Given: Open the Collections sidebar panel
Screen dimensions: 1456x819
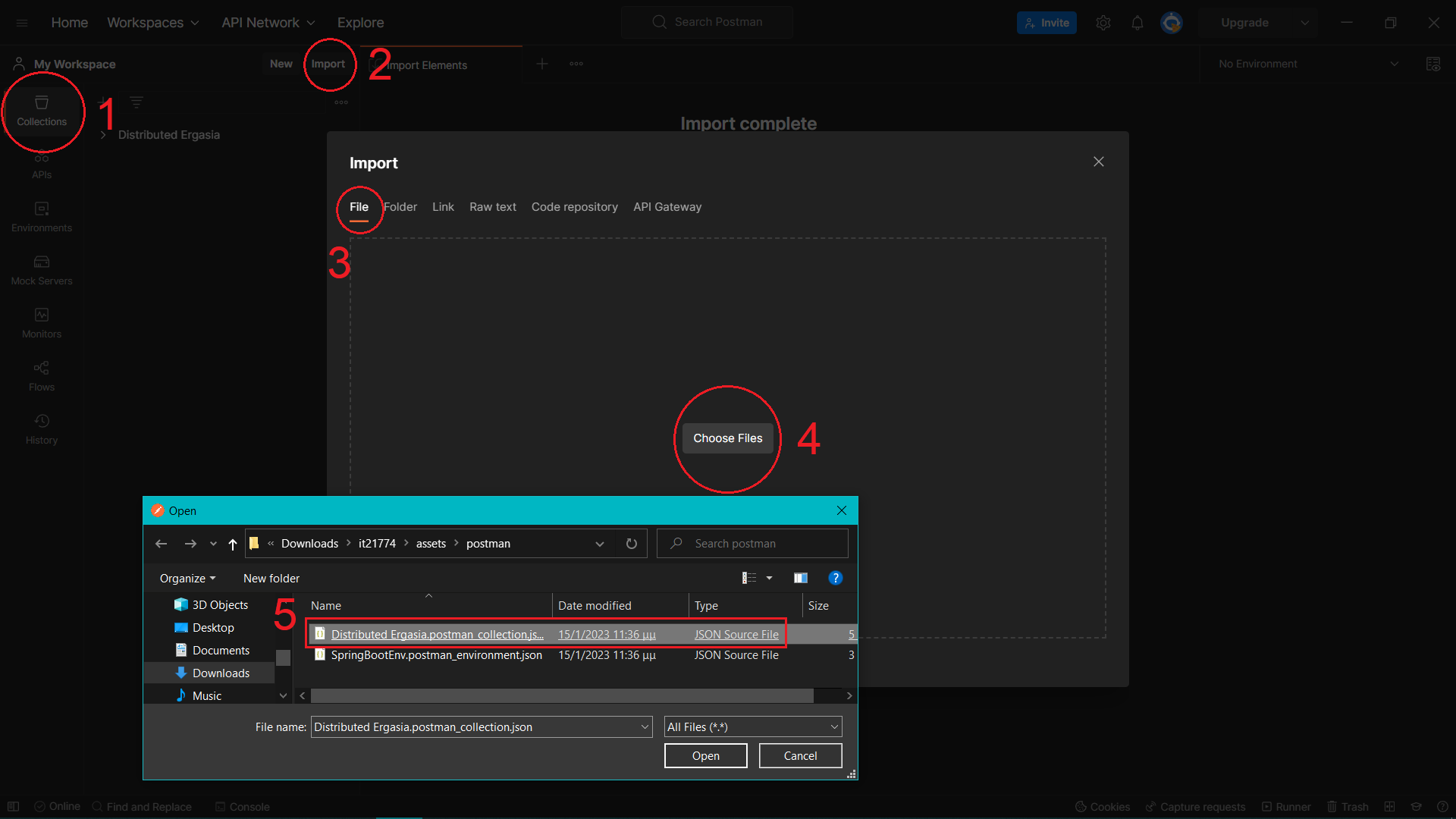Looking at the screenshot, I should point(42,111).
